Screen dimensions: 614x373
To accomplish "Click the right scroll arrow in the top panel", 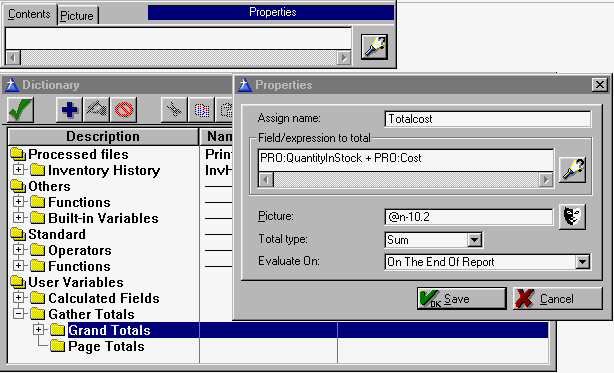I will [x=344, y=58].
